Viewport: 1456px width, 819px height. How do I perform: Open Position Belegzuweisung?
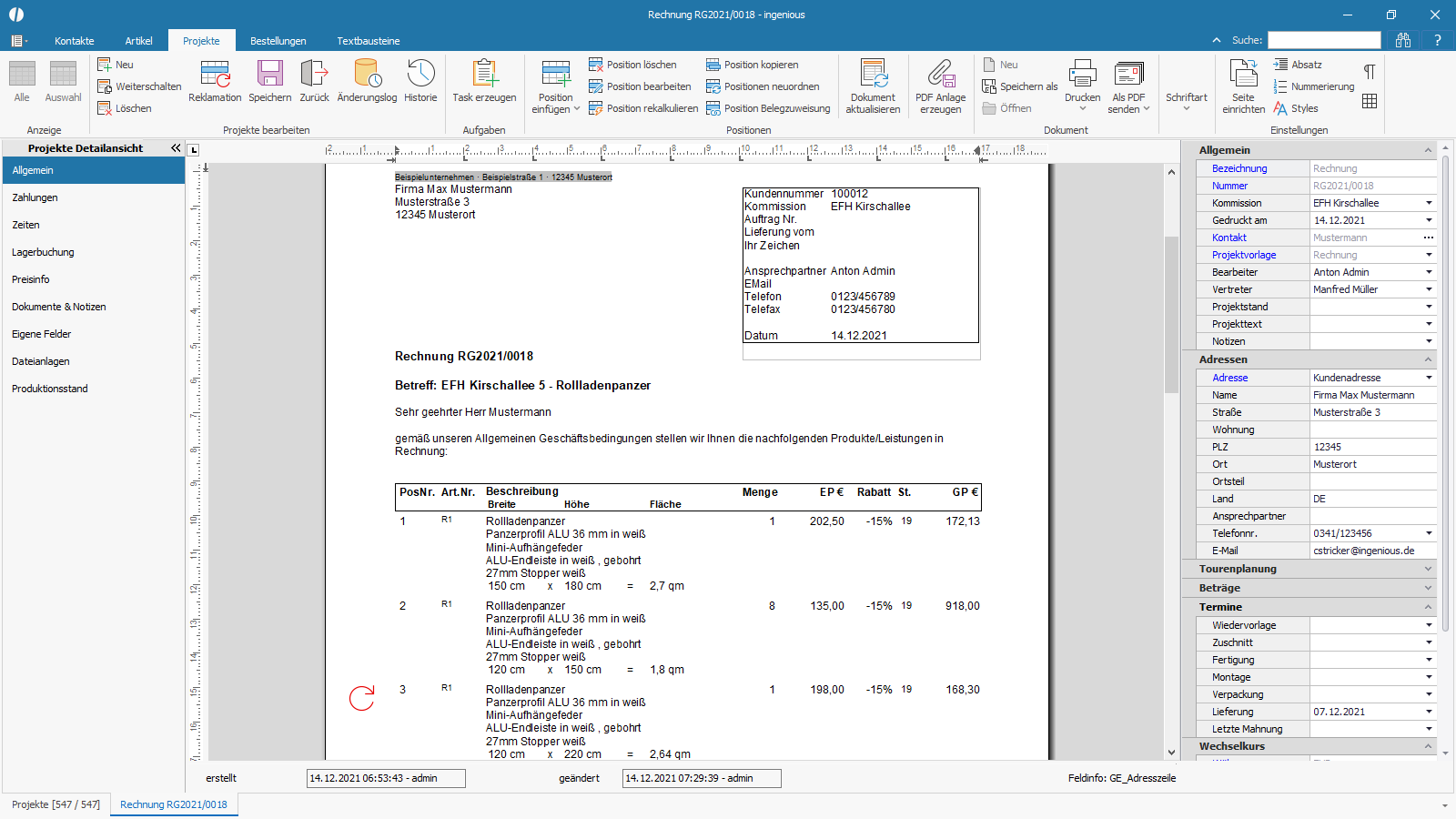click(x=768, y=108)
